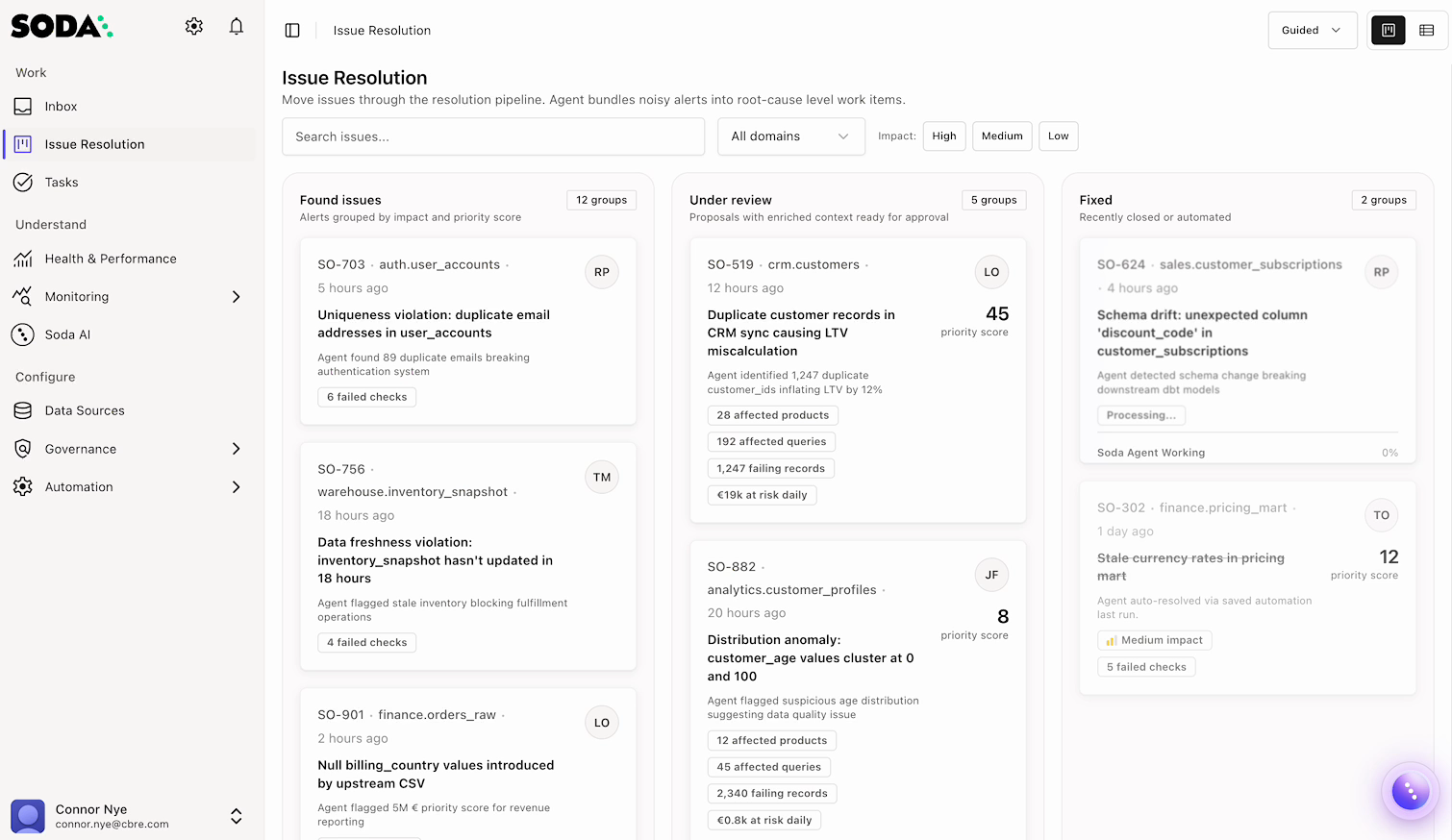Viewport: 1452px width, 840px height.
Task: Click the 12 affected products tag
Action: 772,741
